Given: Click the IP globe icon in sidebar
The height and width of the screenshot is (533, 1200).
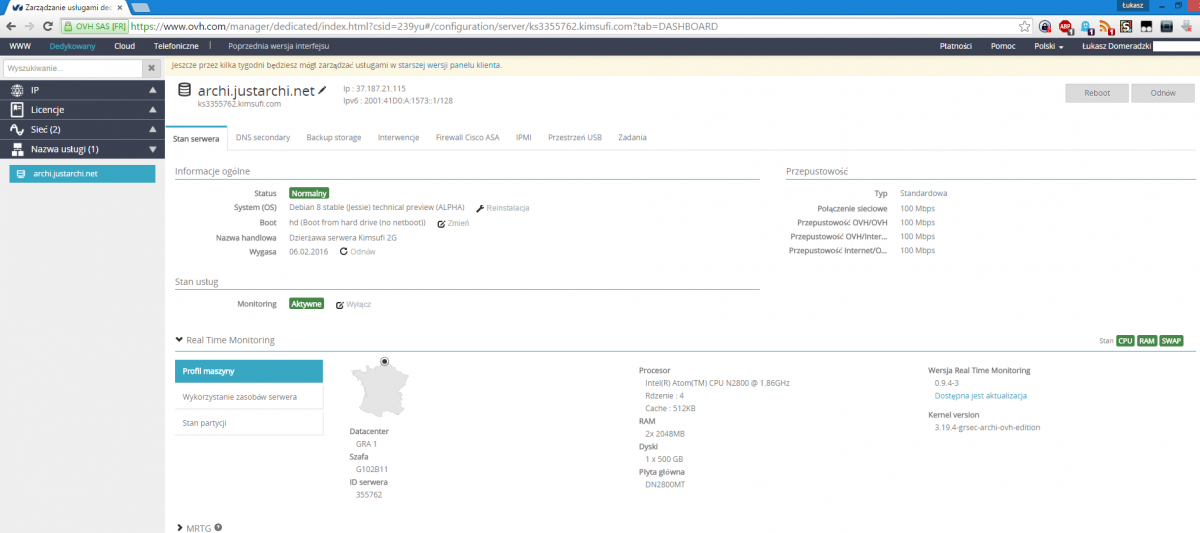Looking at the screenshot, I should (x=16, y=90).
